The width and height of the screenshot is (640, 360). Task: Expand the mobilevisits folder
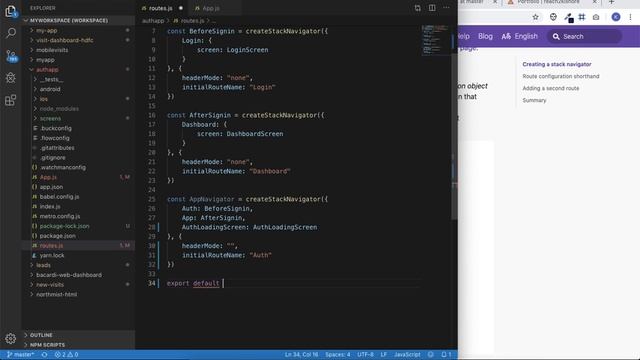tap(52, 50)
